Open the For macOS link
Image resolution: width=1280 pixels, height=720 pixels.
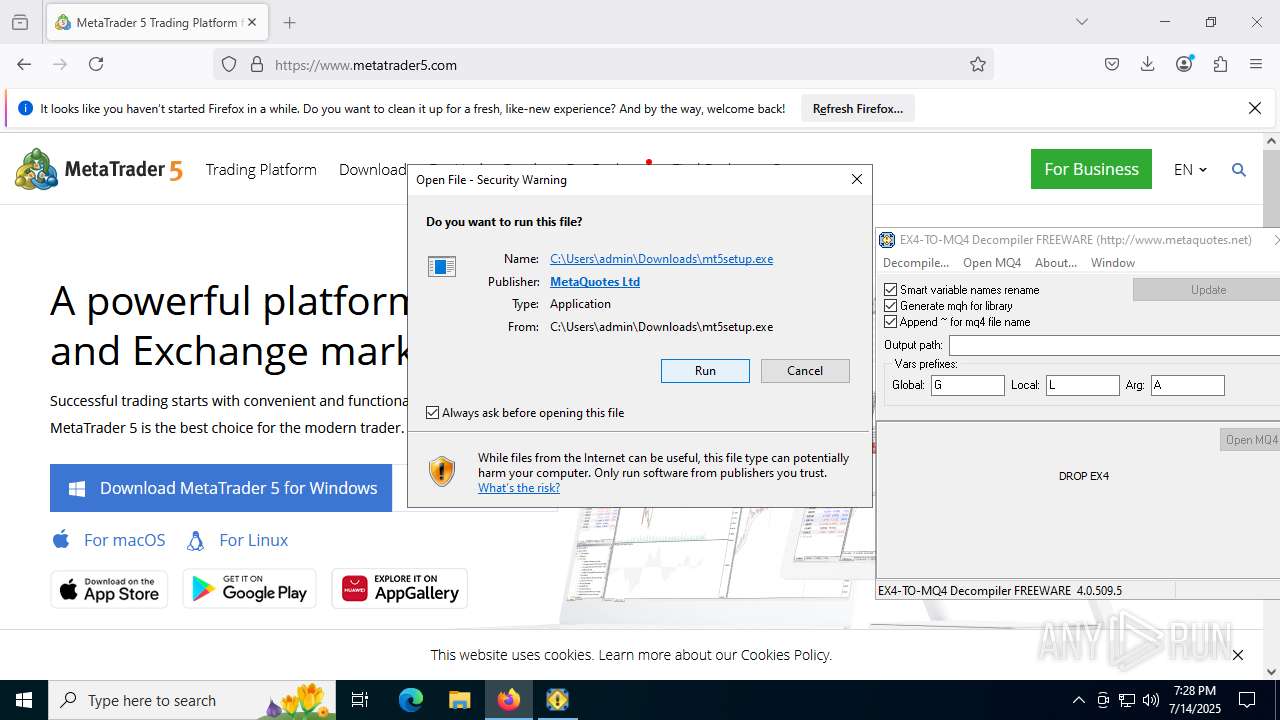109,540
